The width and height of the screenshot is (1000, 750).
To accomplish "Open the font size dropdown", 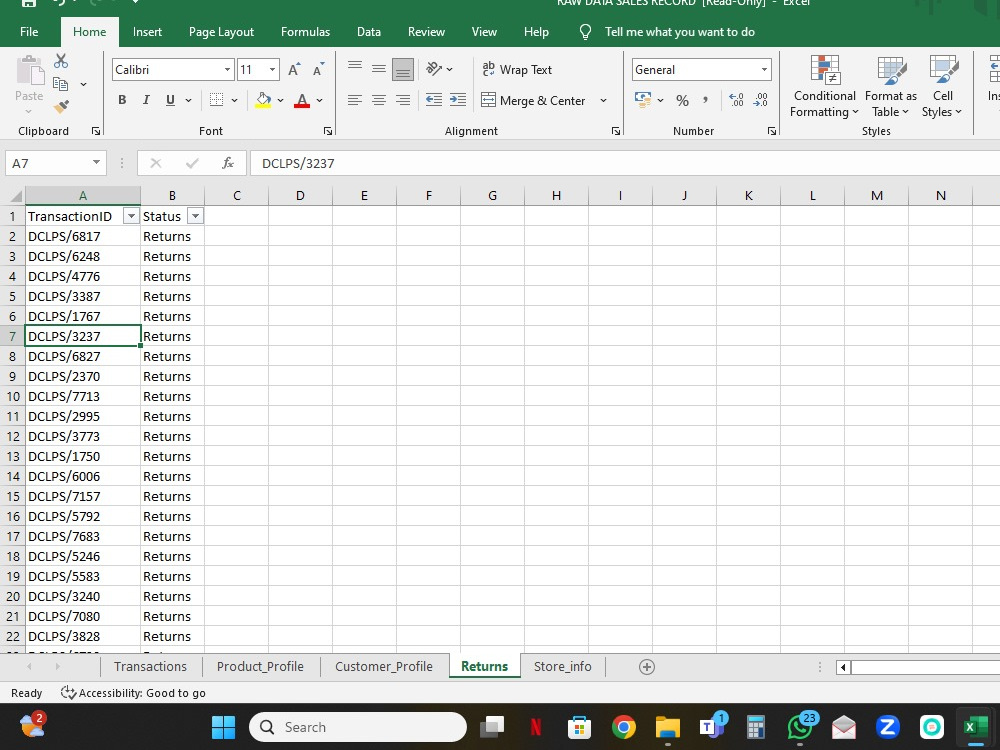I will [x=272, y=70].
